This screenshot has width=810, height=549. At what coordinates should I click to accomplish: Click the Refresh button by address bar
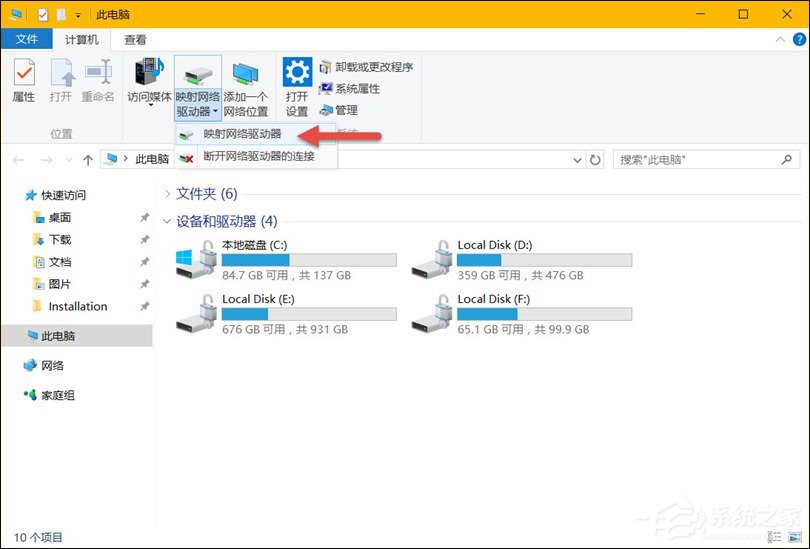[x=595, y=160]
